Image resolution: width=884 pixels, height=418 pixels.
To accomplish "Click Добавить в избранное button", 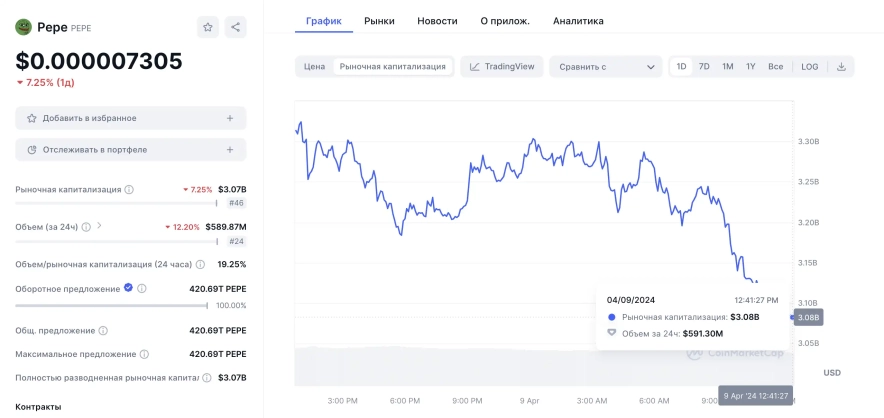I will coord(130,118).
